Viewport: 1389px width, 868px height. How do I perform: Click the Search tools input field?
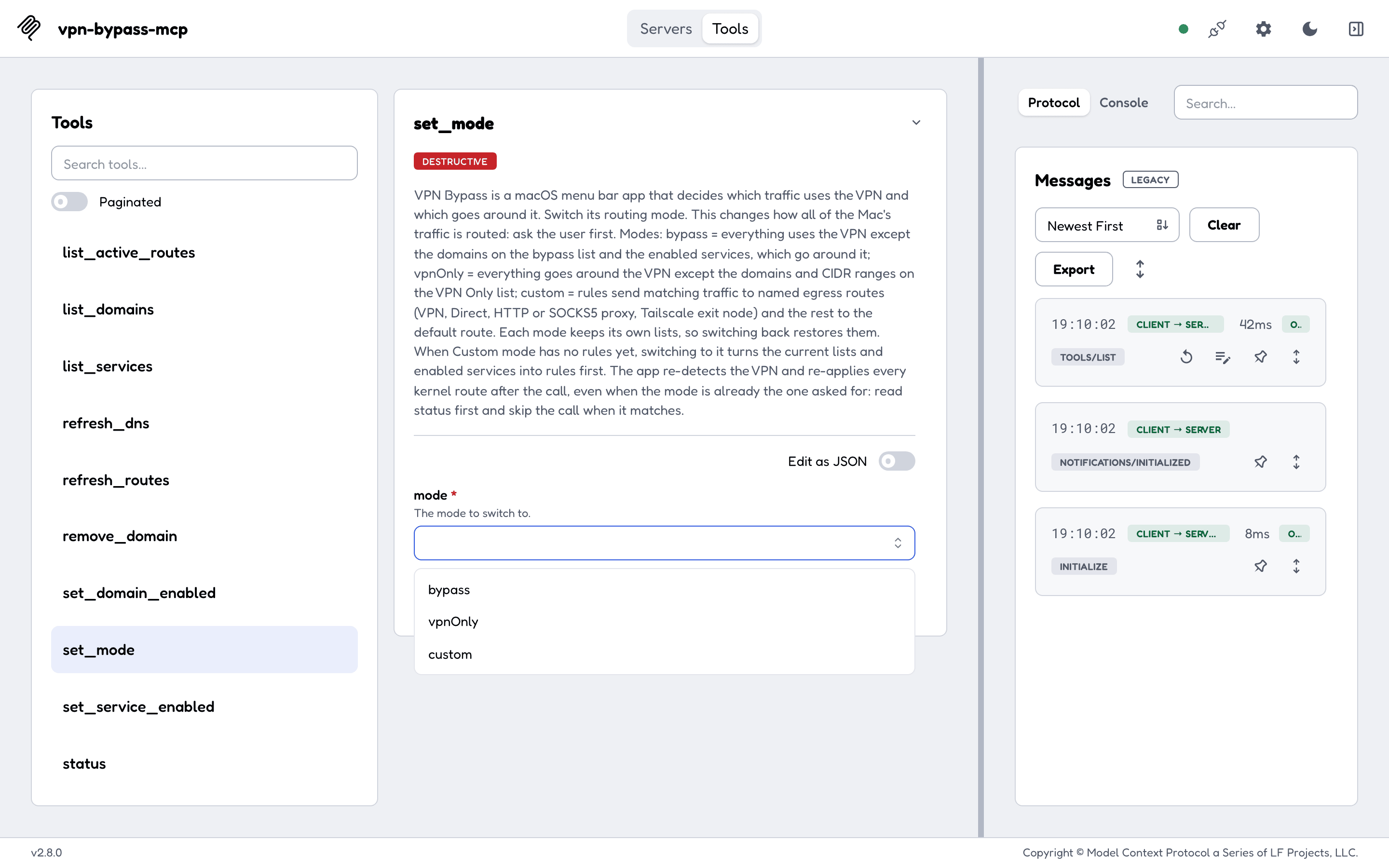pyautogui.click(x=204, y=163)
